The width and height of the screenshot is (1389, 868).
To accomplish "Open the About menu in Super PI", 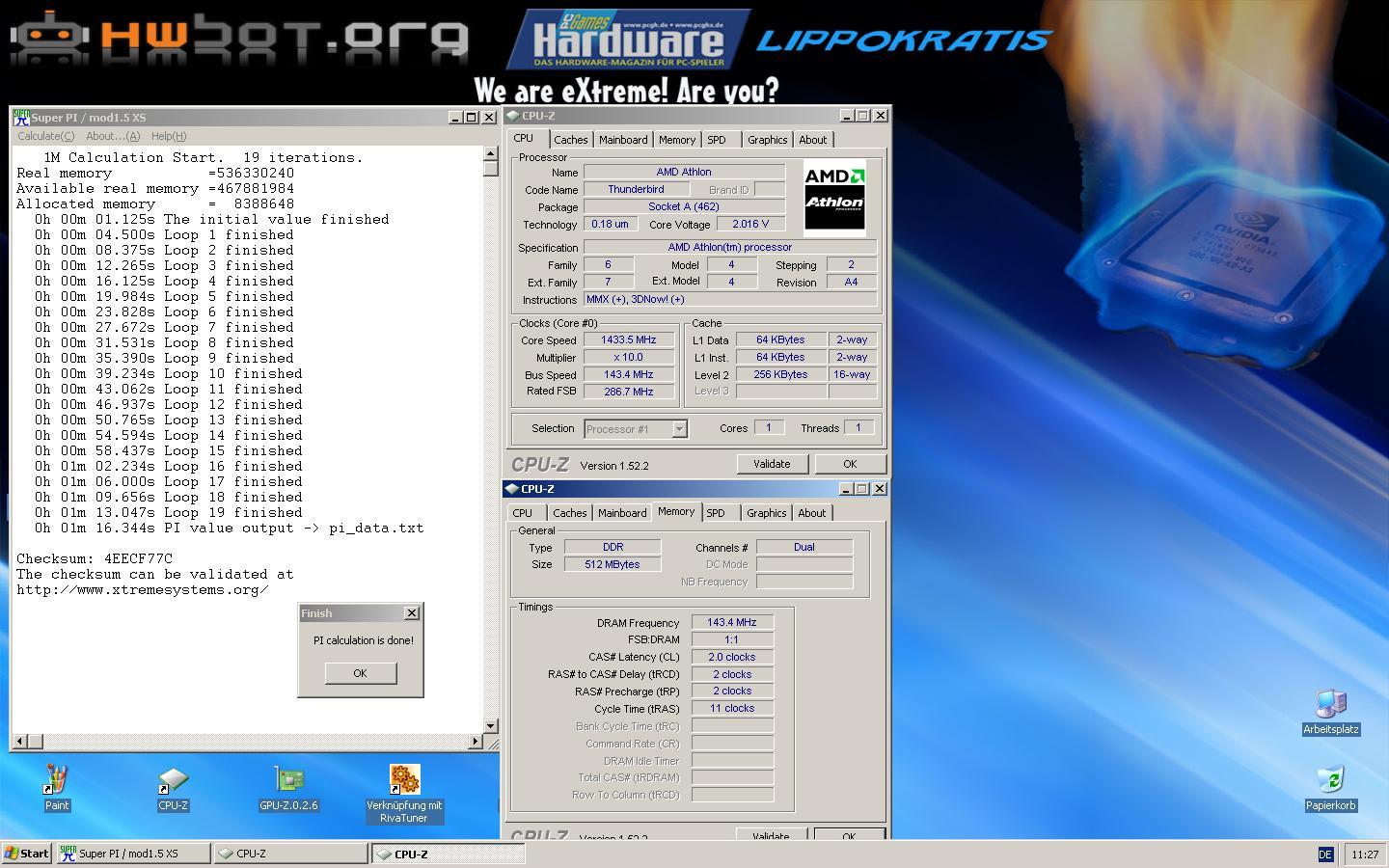I will click(113, 136).
